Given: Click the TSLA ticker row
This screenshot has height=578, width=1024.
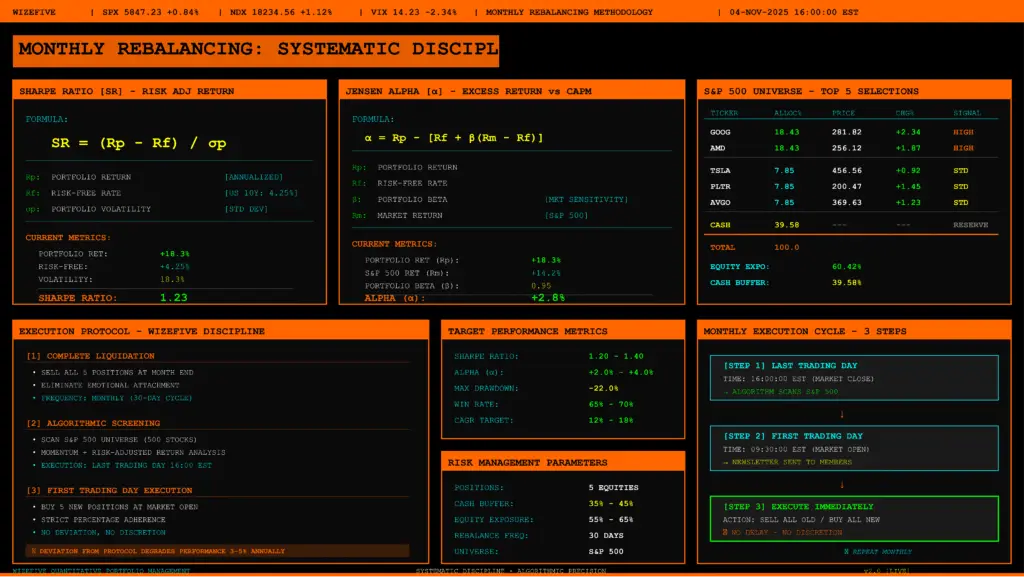Looking at the screenshot, I should click(x=720, y=170).
